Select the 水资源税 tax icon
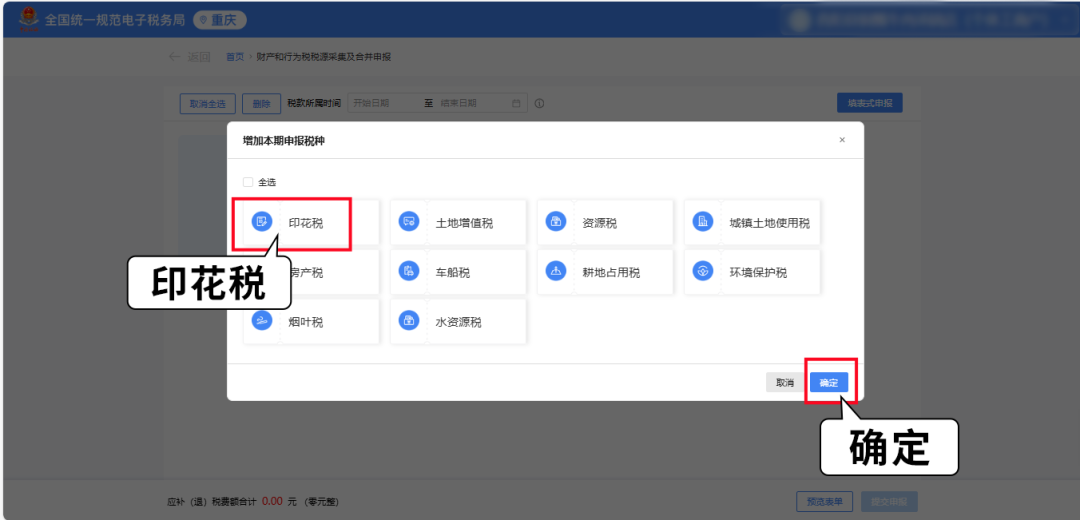This screenshot has height=520, width=1080. [408, 320]
